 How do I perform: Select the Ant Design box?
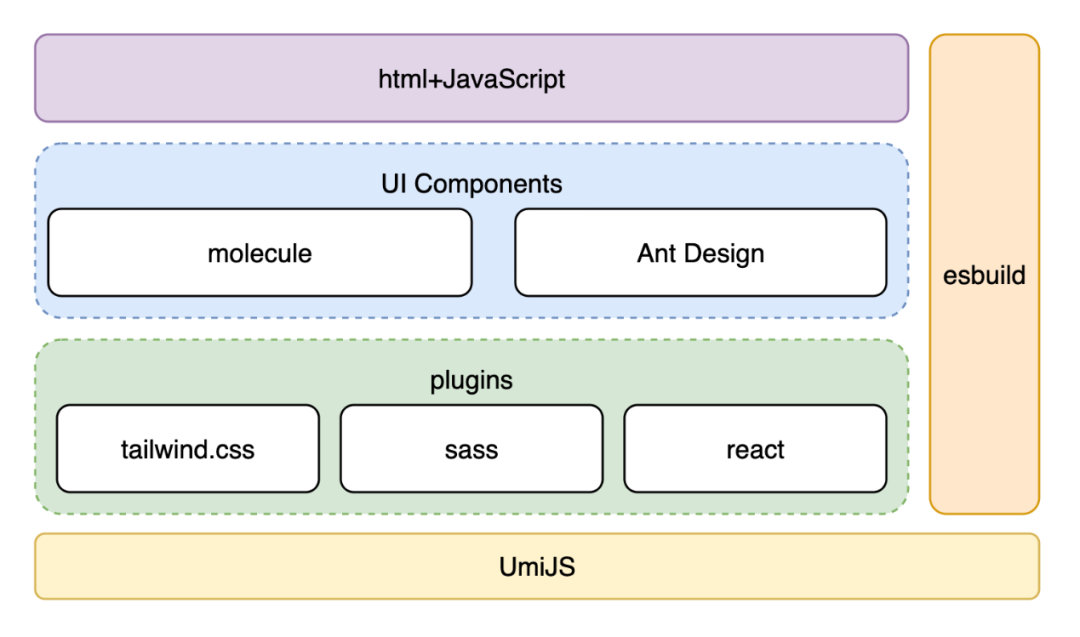(x=700, y=253)
